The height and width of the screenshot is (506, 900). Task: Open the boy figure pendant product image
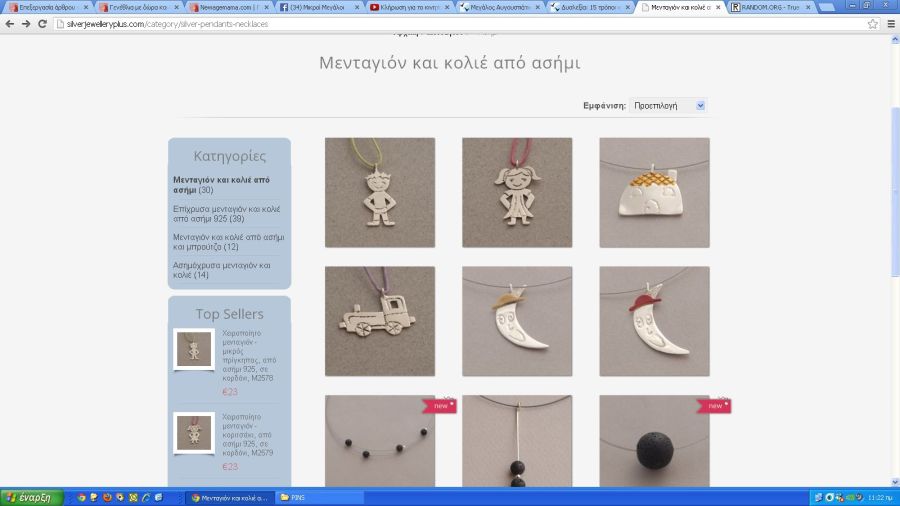(x=380, y=192)
